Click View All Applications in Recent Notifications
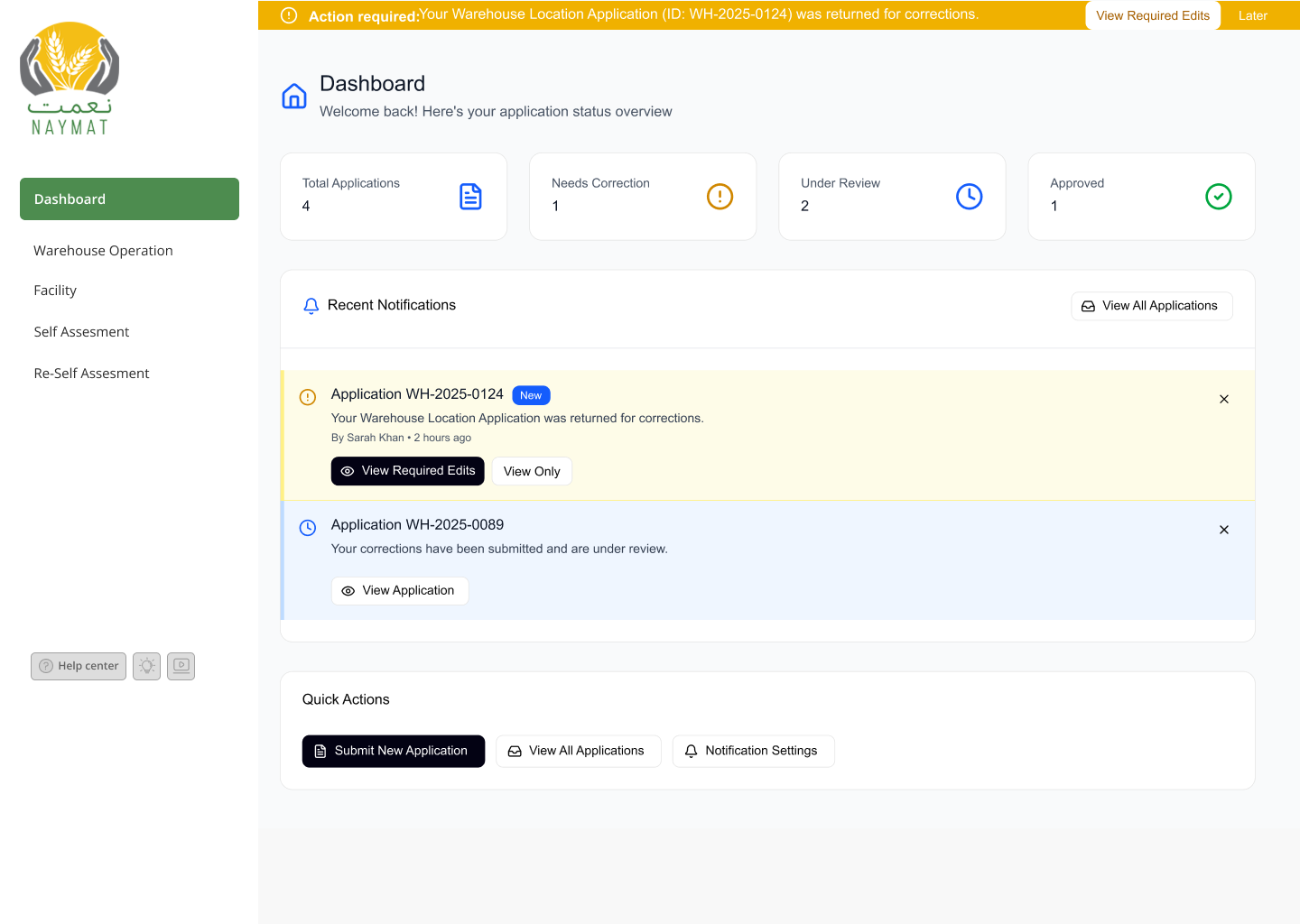The image size is (1300, 924). coord(1152,306)
